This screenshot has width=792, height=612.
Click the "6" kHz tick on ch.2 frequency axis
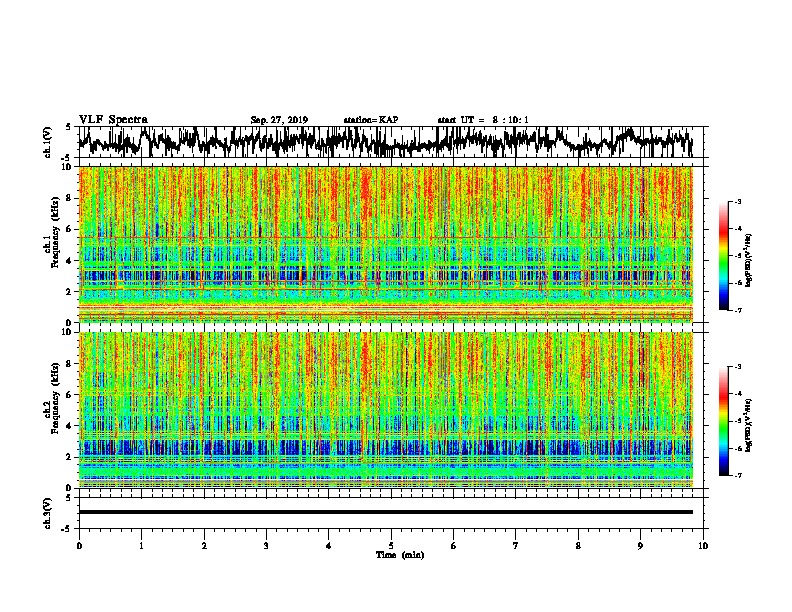point(69,394)
